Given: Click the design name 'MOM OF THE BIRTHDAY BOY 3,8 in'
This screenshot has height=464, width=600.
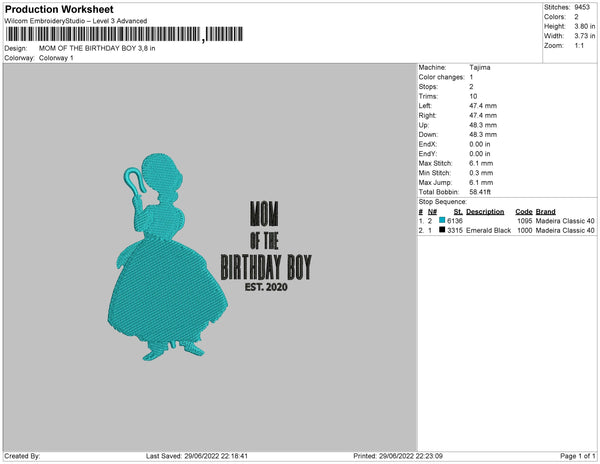Looking at the screenshot, I should click(97, 48).
